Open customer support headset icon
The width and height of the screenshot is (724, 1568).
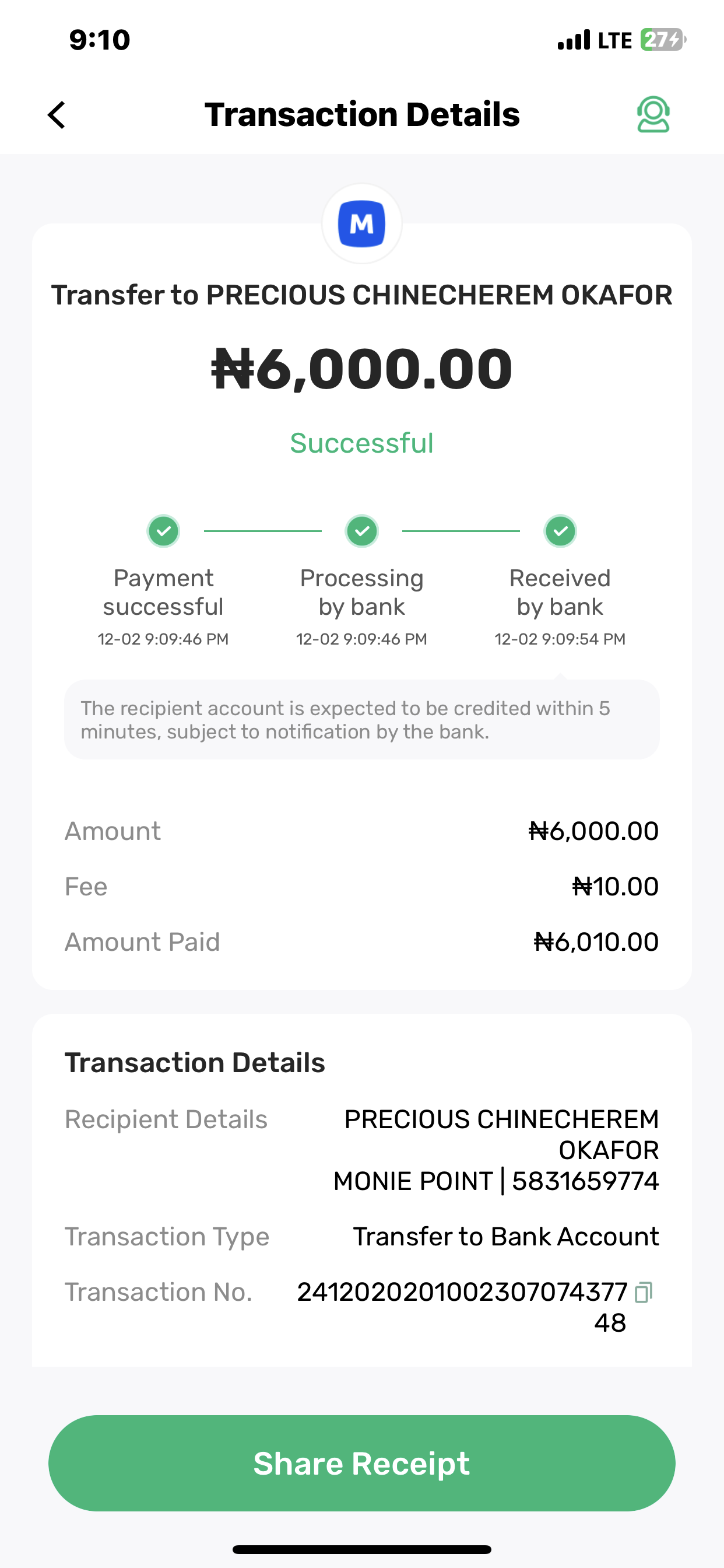653,114
